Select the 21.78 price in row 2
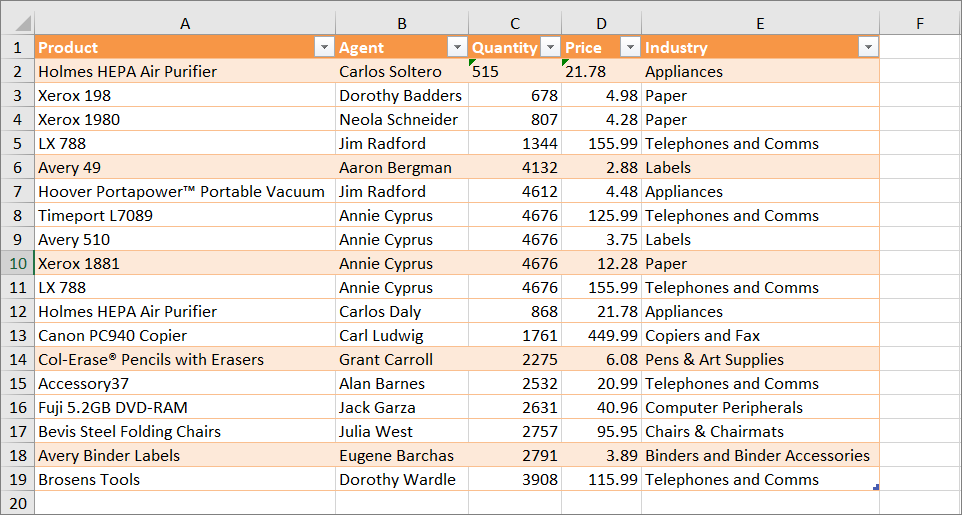 pyautogui.click(x=601, y=71)
